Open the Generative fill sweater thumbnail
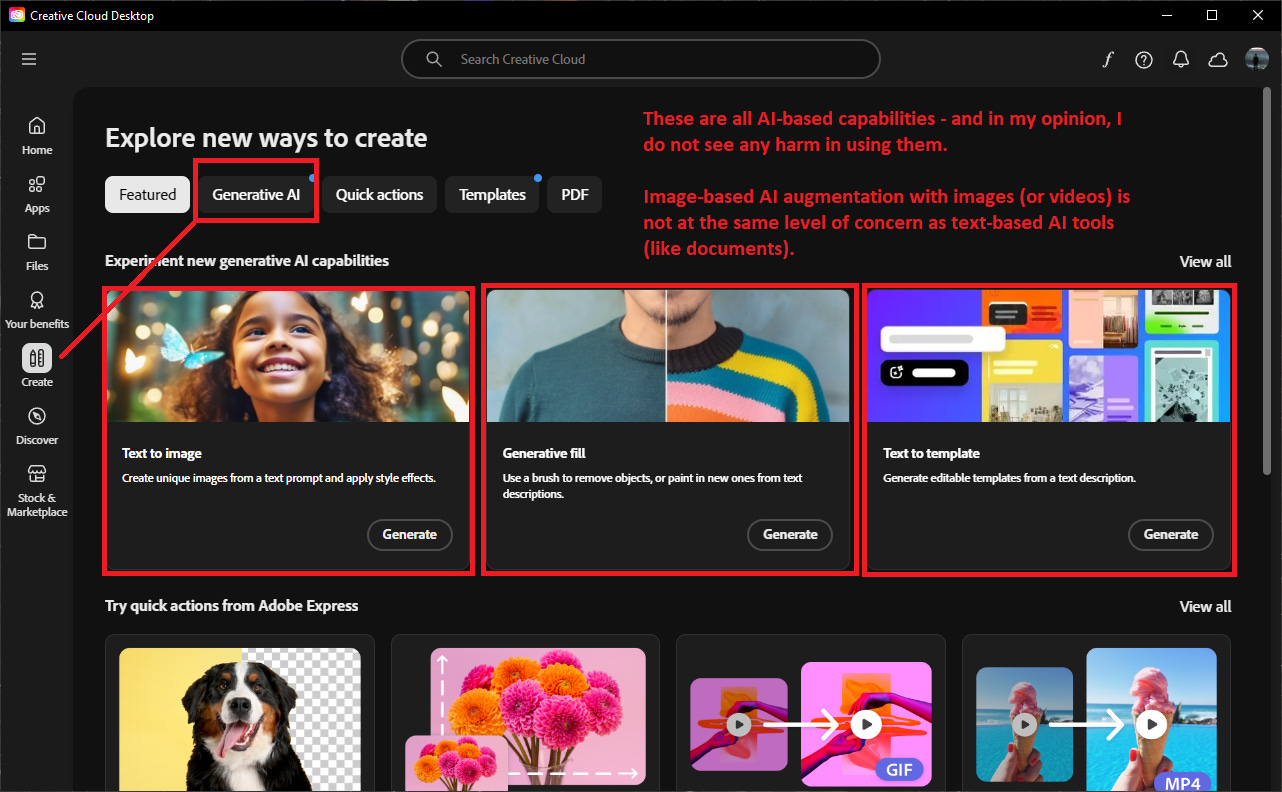Viewport: 1282px width, 792px height. click(x=668, y=356)
